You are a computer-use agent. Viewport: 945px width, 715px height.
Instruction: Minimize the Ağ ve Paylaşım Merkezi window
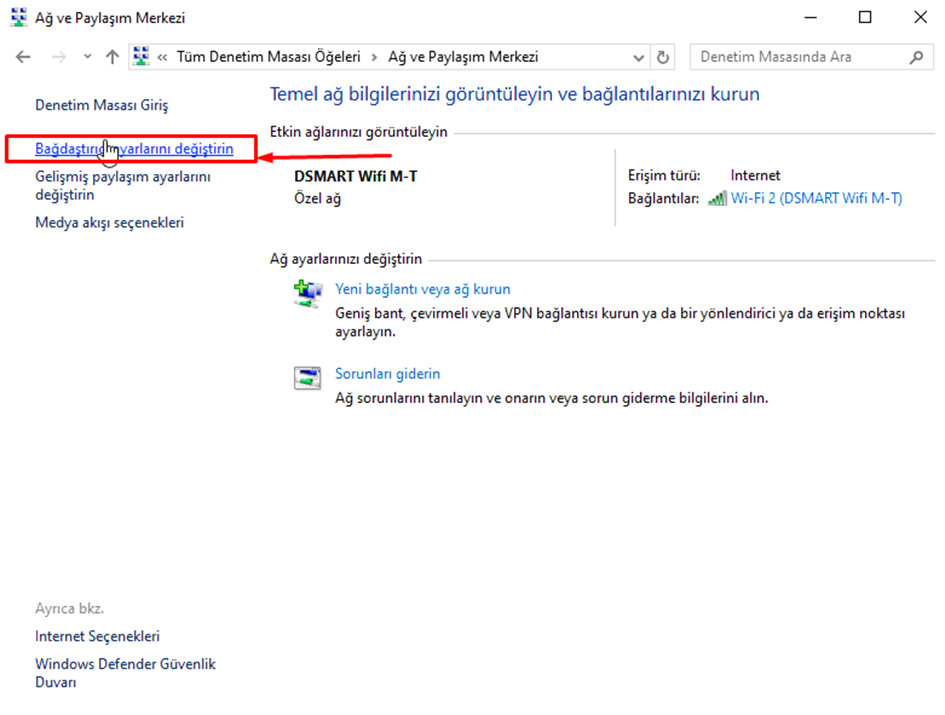pyautogui.click(x=811, y=17)
